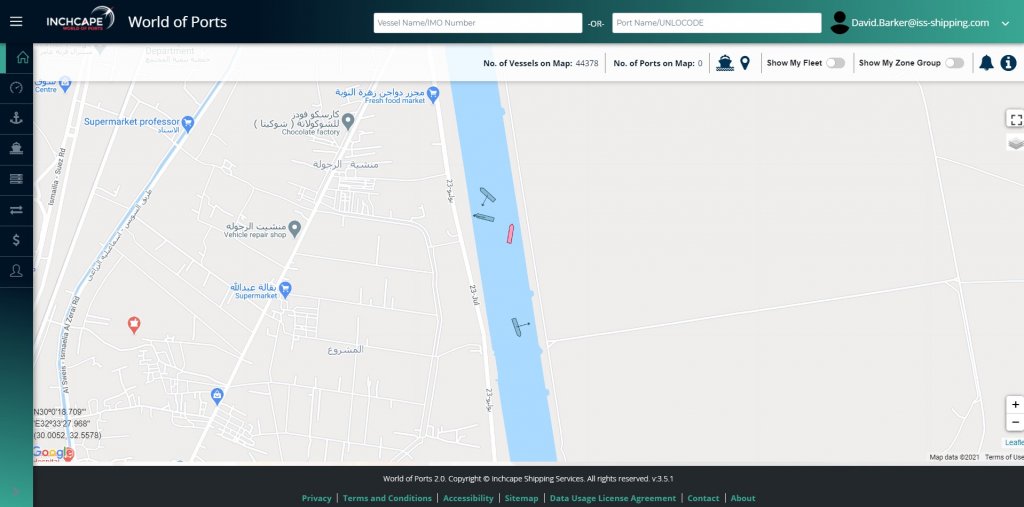Open the transfer arrows sidebar icon
The width and height of the screenshot is (1024, 507).
click(x=16, y=209)
